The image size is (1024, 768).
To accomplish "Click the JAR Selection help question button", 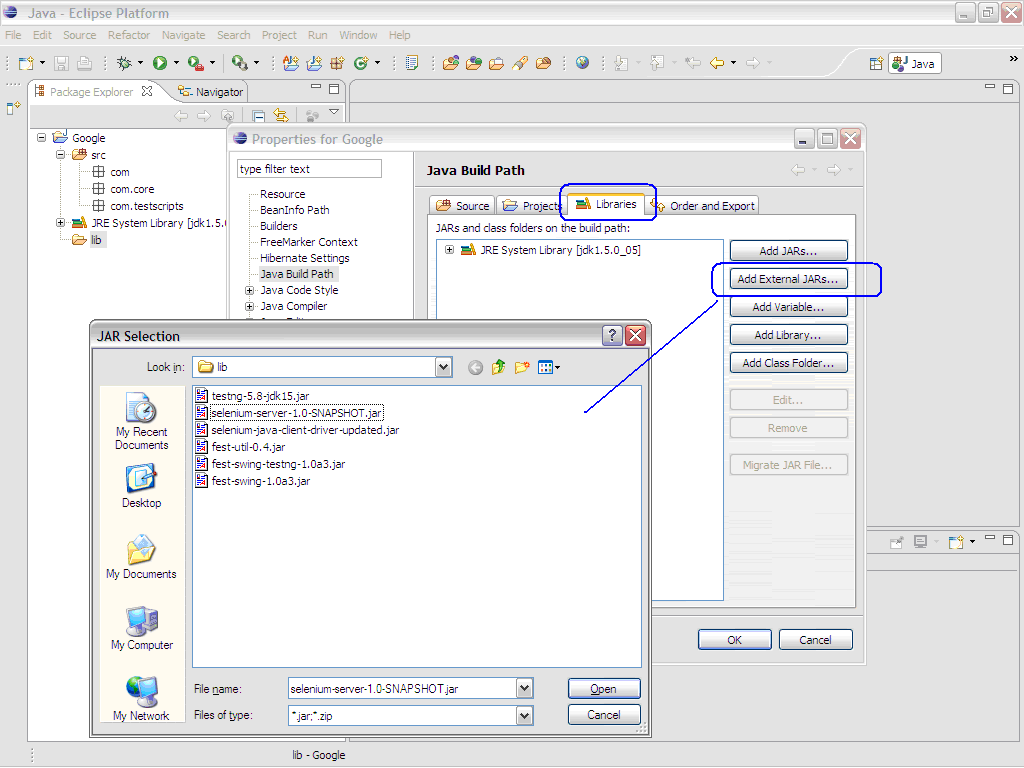I will [x=612, y=336].
